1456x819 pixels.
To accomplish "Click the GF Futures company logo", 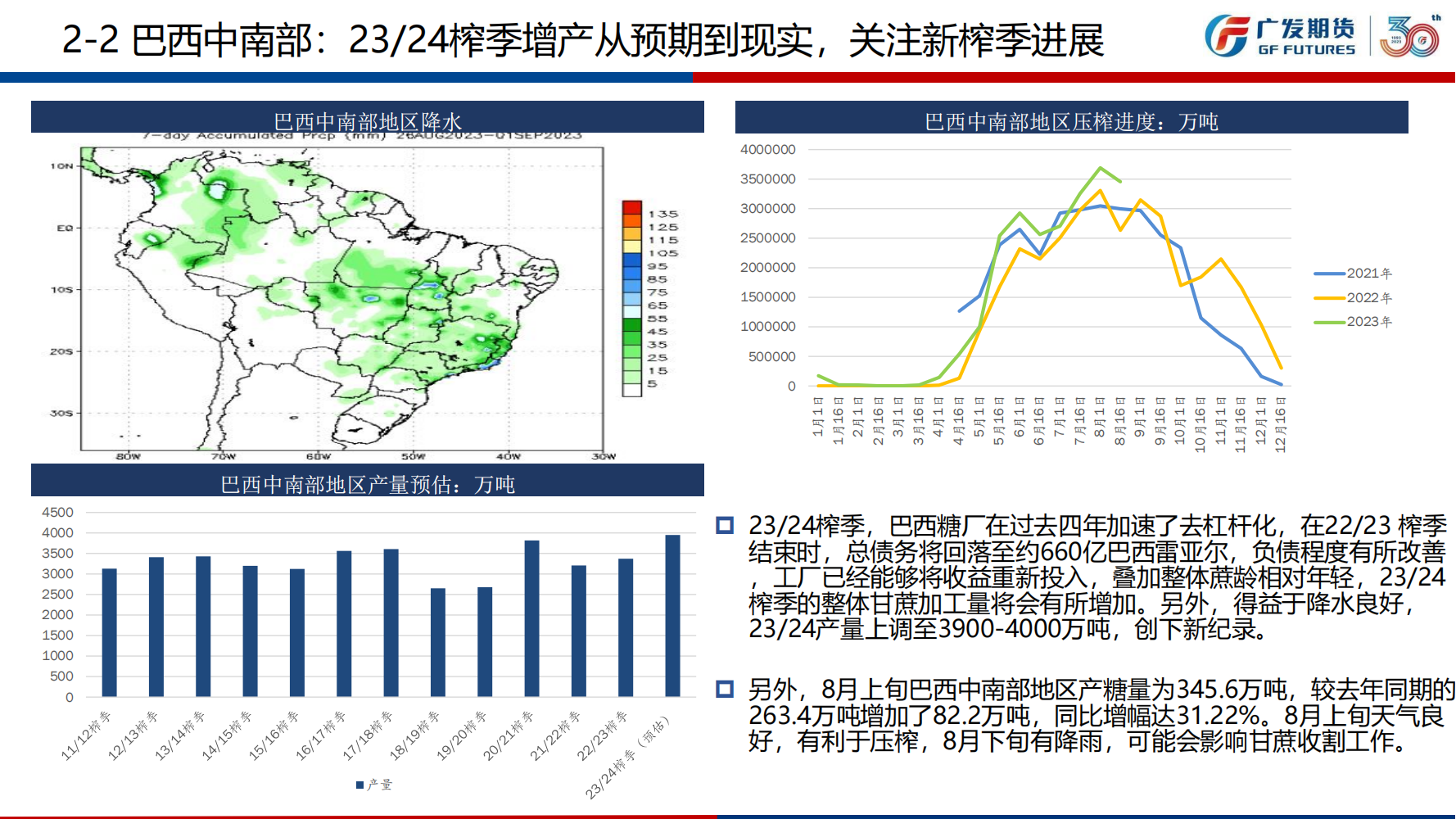I will (x=1280, y=37).
